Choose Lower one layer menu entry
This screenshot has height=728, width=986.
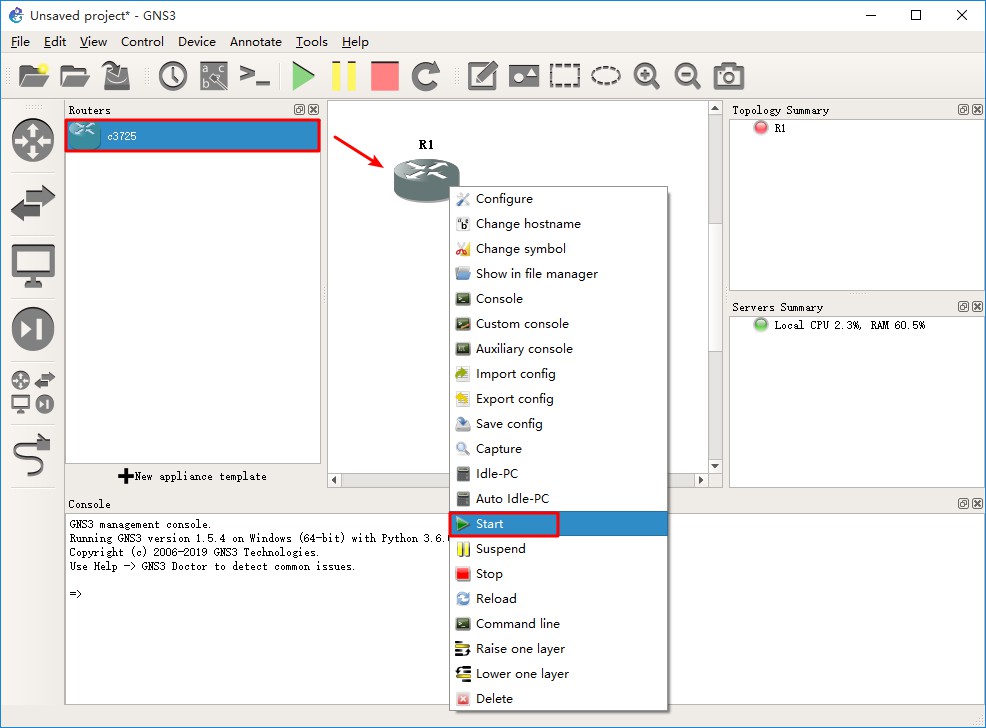coord(558,674)
